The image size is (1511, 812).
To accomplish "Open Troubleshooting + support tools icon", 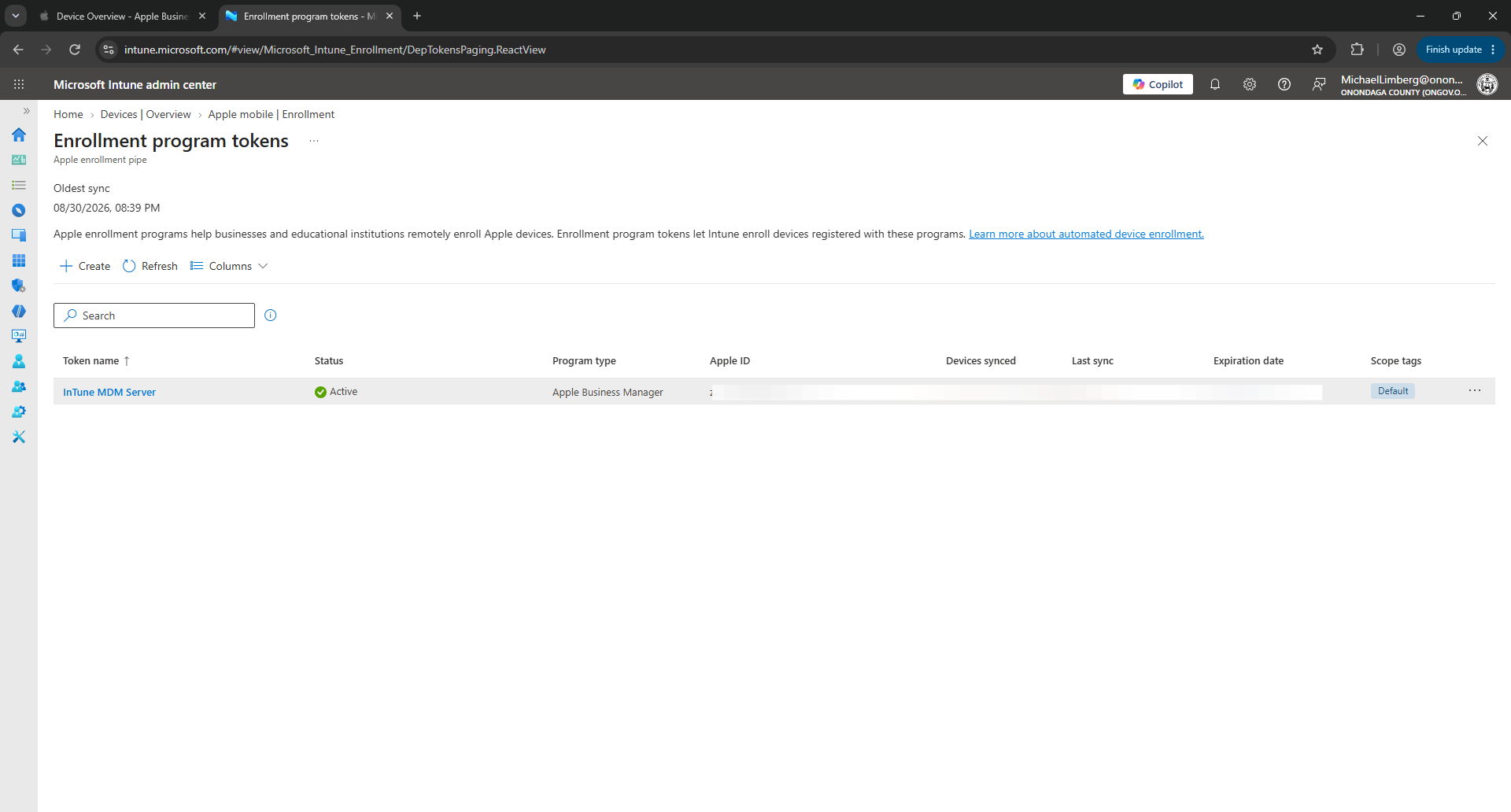I will [19, 437].
